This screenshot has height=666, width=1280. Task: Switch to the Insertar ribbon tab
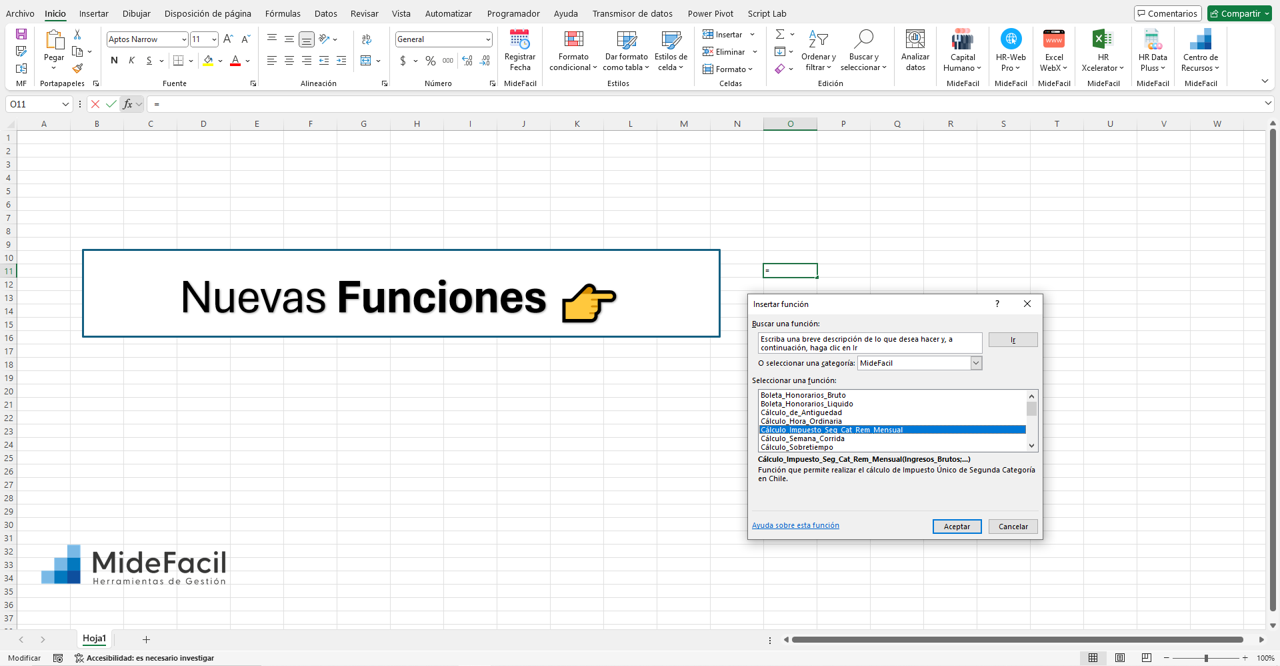92,13
